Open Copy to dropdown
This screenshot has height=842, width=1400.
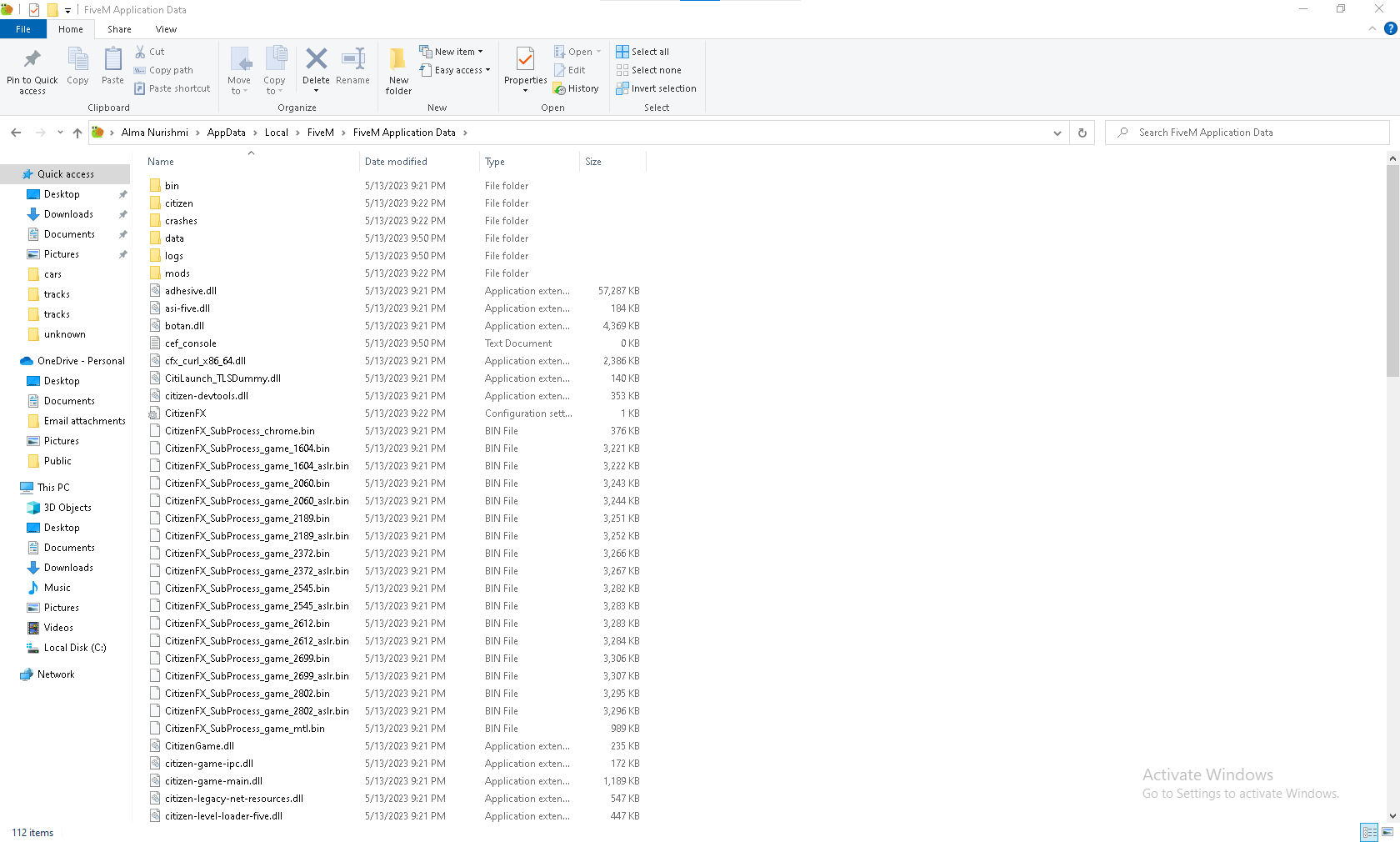(275, 71)
